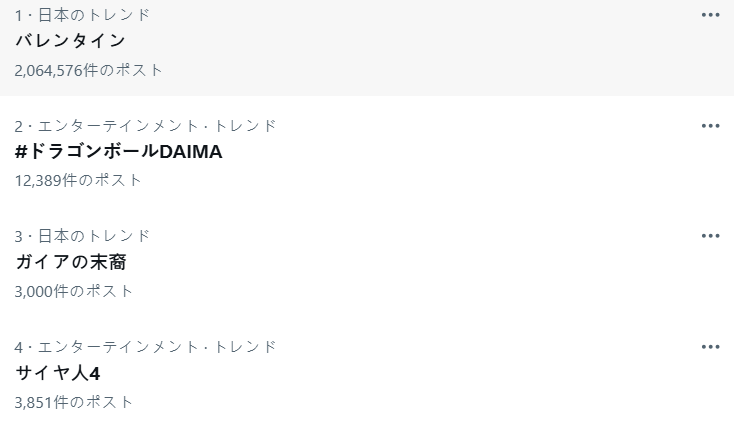Screen dimensions: 734x421
Task: Click the three-dot menu beside ガイアの末裔
Action: pyautogui.click(x=711, y=236)
